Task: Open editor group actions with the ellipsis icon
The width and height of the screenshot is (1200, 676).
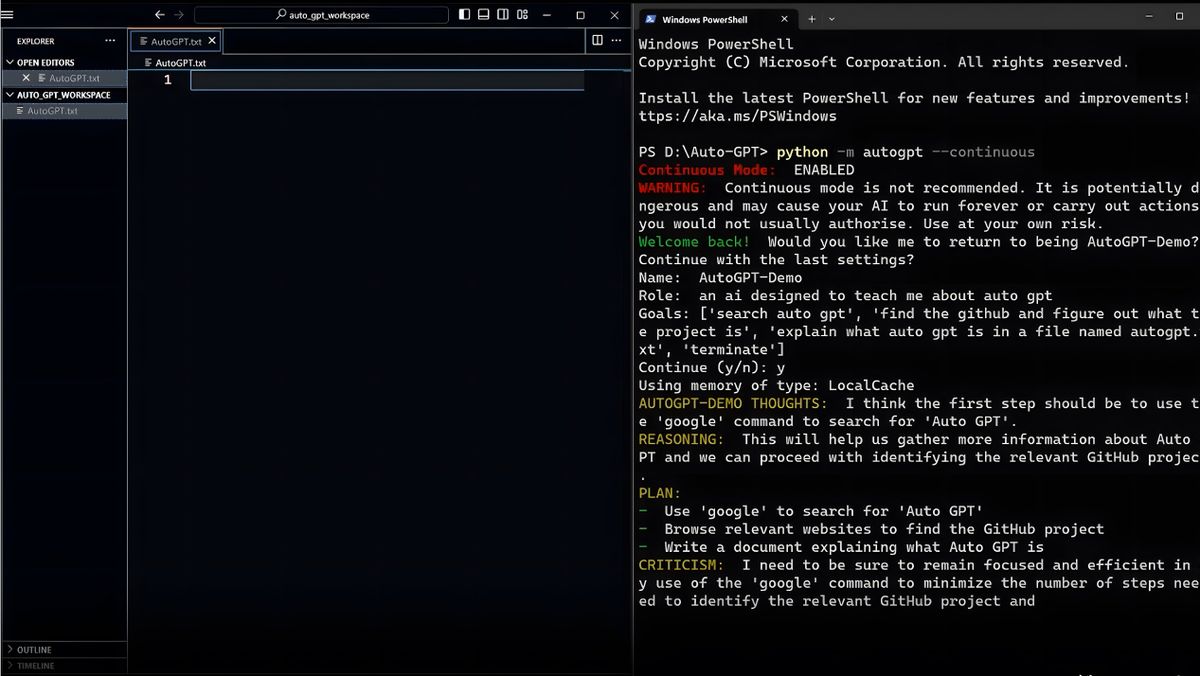Action: click(614, 40)
